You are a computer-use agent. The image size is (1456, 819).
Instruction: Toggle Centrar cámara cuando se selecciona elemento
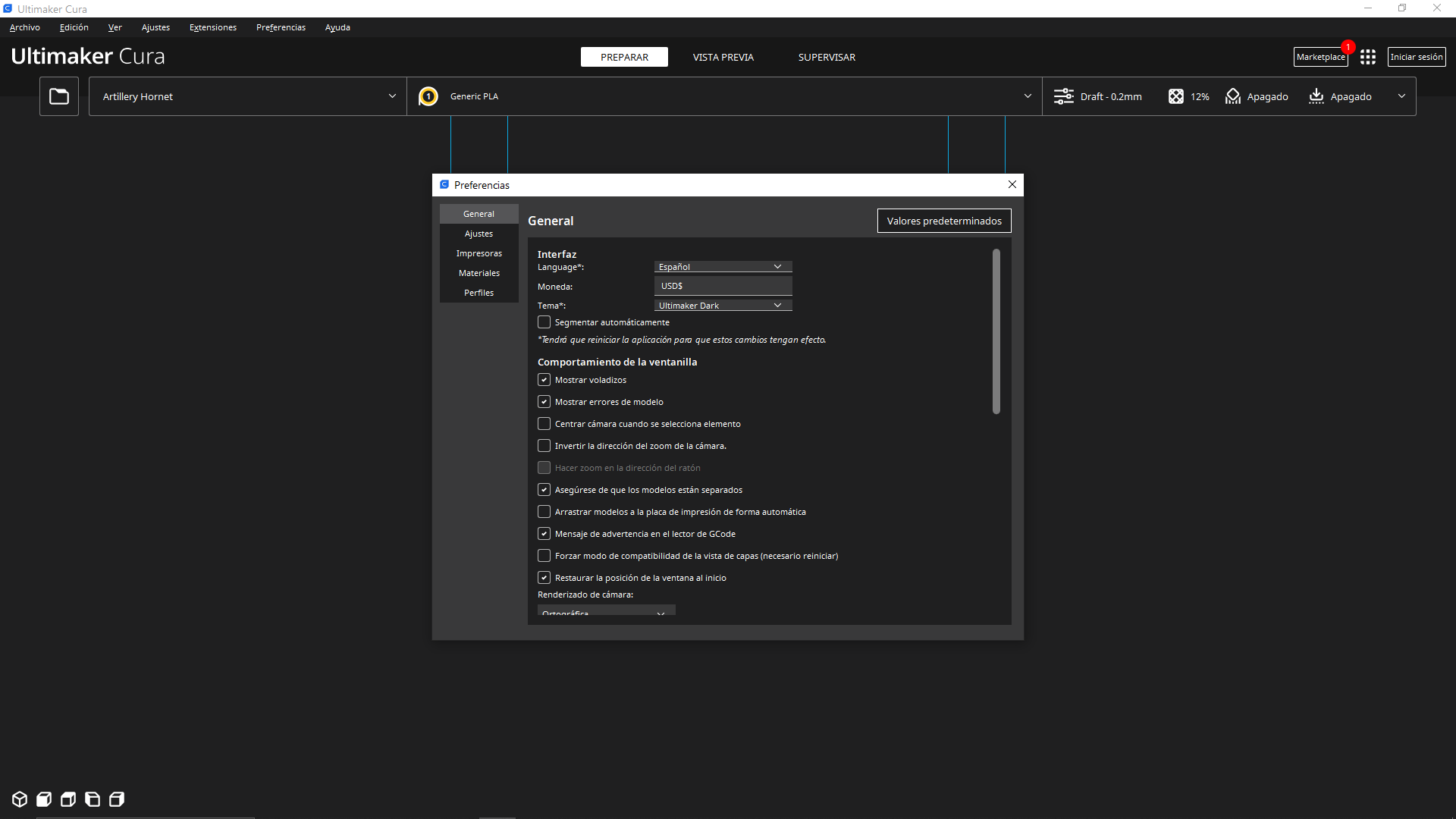click(544, 424)
